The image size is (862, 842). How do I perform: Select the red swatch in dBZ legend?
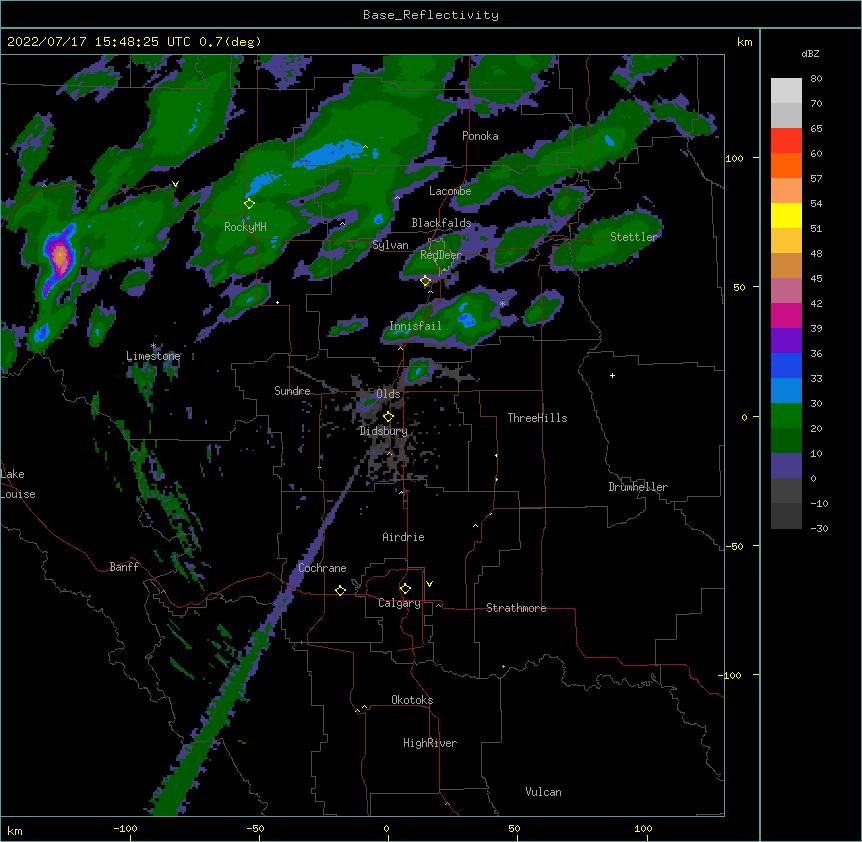(x=786, y=141)
